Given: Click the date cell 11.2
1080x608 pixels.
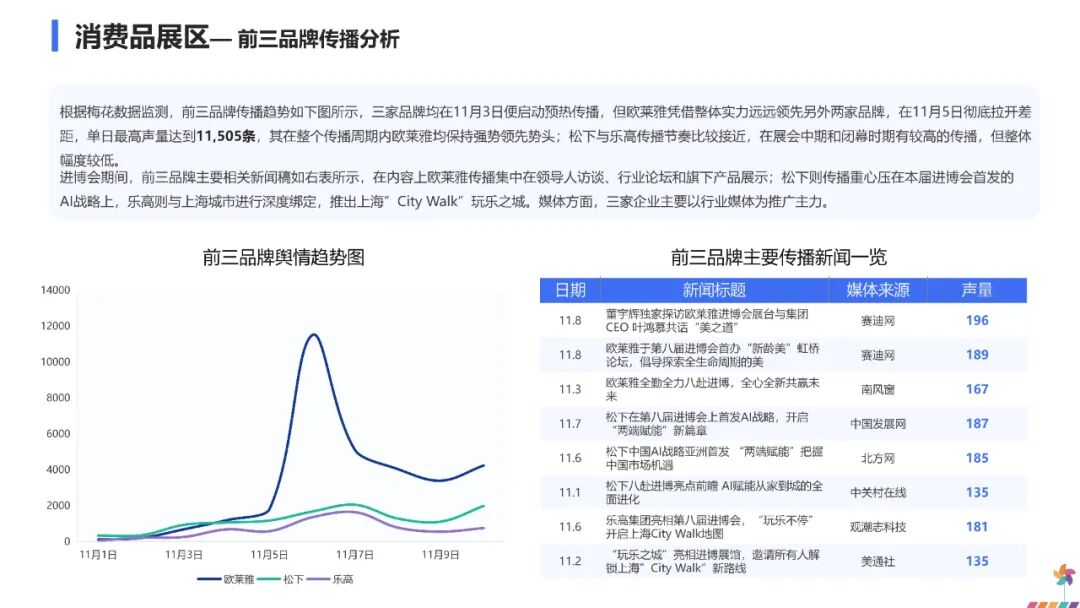Looking at the screenshot, I should coord(570,562).
